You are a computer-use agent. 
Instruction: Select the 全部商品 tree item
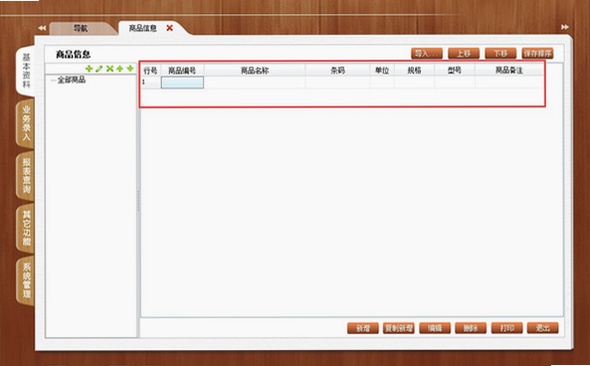[x=71, y=80]
